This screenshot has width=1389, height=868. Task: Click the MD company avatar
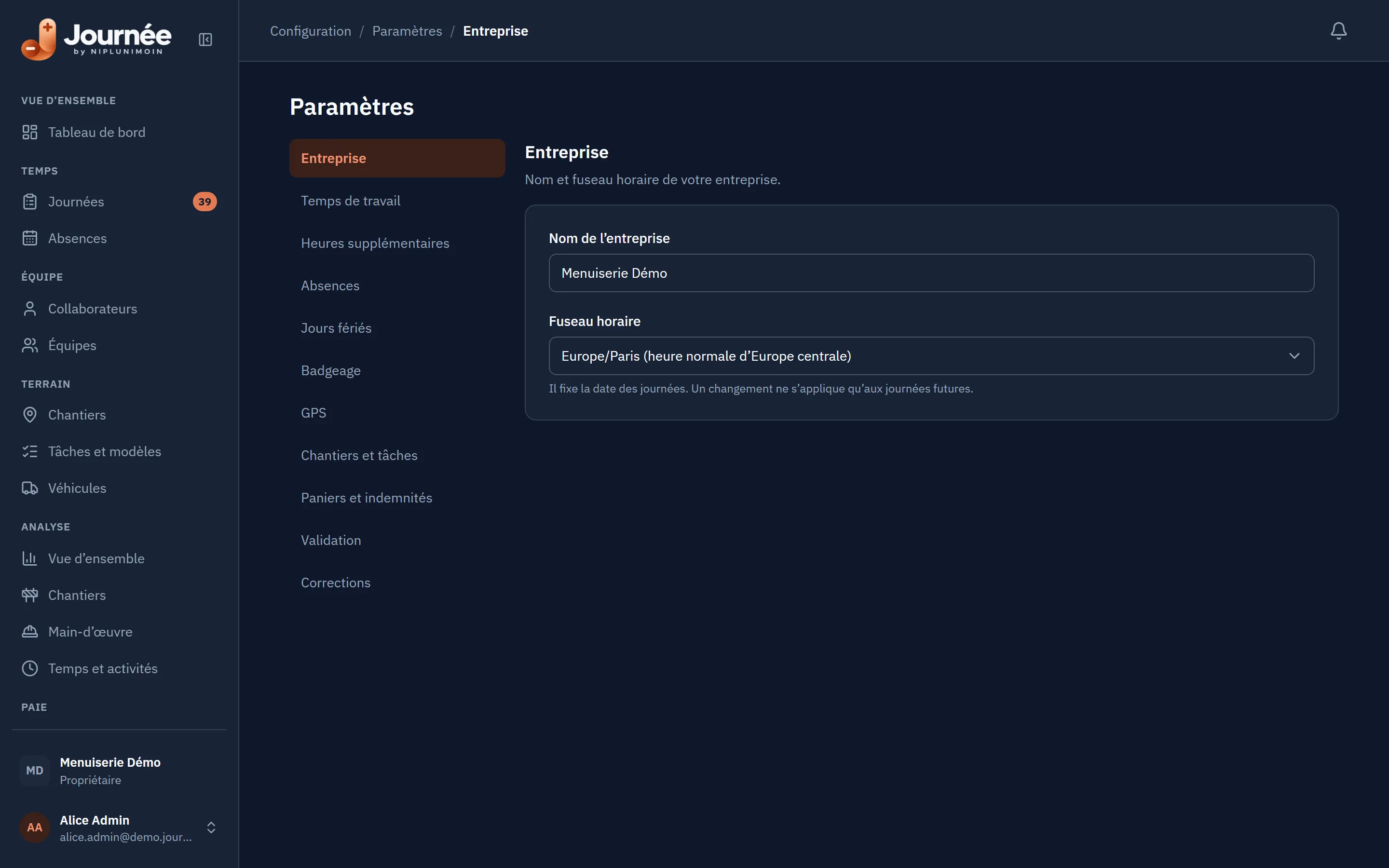point(34,771)
